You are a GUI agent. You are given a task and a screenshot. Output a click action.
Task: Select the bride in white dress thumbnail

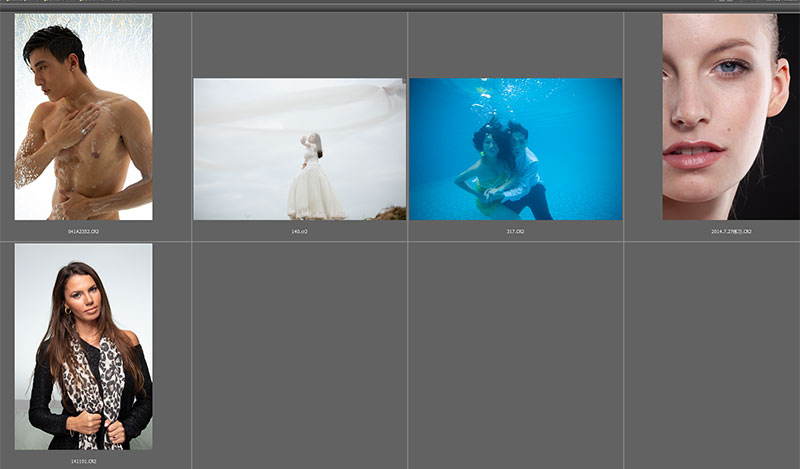(300, 149)
